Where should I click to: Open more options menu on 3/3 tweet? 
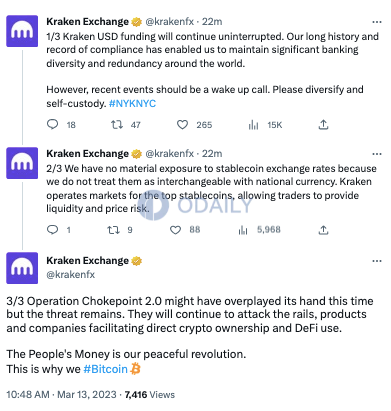(377, 261)
